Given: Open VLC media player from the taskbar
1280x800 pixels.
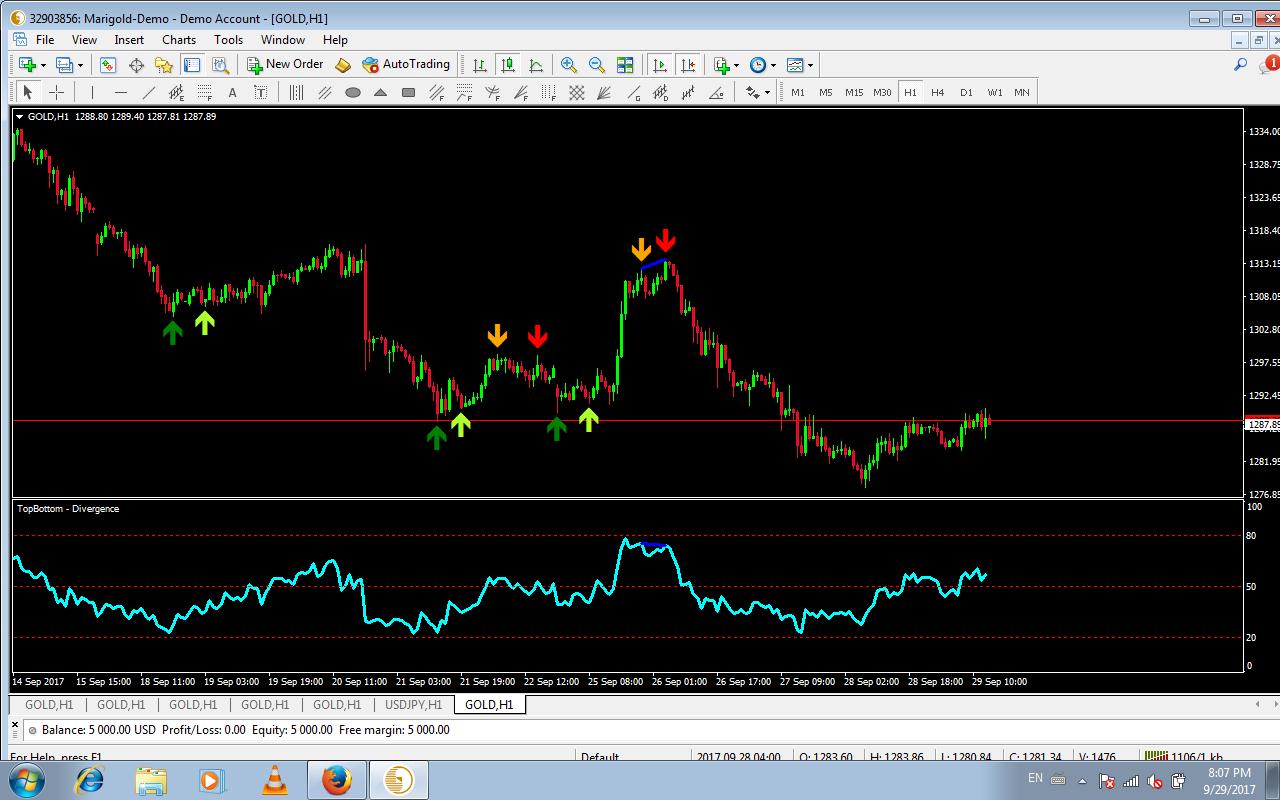Looking at the screenshot, I should (274, 780).
